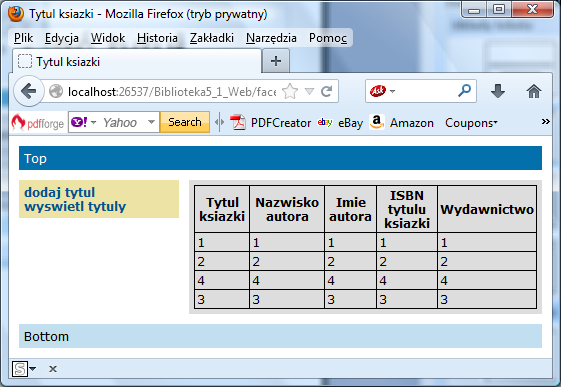Image resolution: width=561 pixels, height=387 pixels.
Task: Open the S icon dropdown arrow
Action: [33, 368]
